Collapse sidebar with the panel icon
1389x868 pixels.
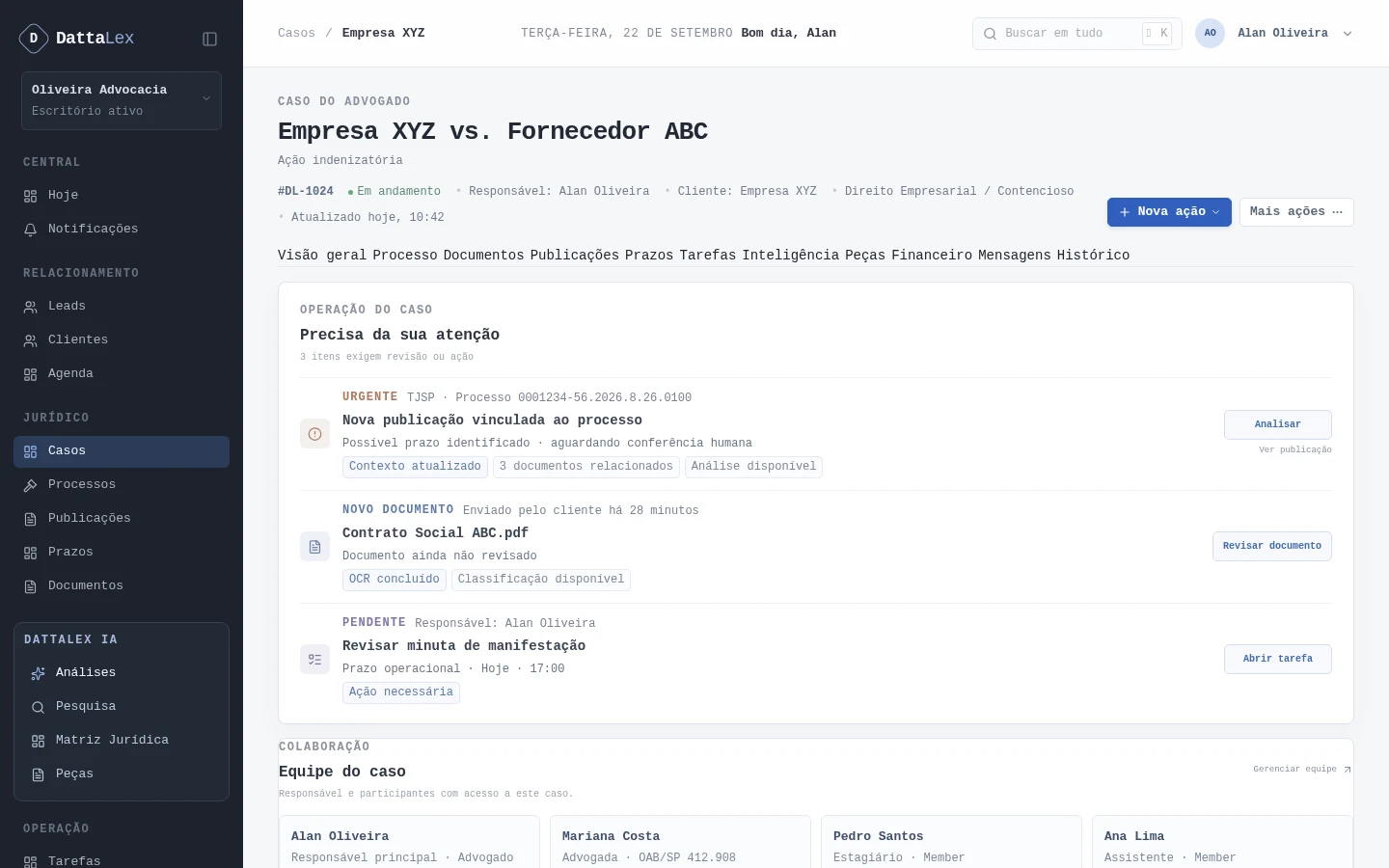pos(209,39)
